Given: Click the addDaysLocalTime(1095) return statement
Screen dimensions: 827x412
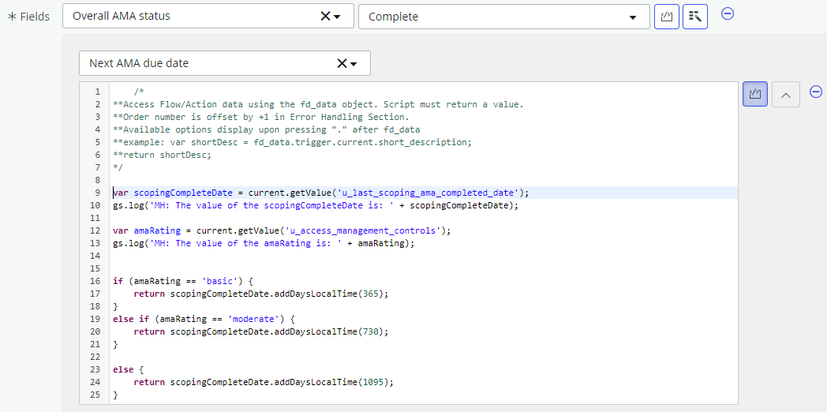Looking at the screenshot, I should [x=264, y=382].
